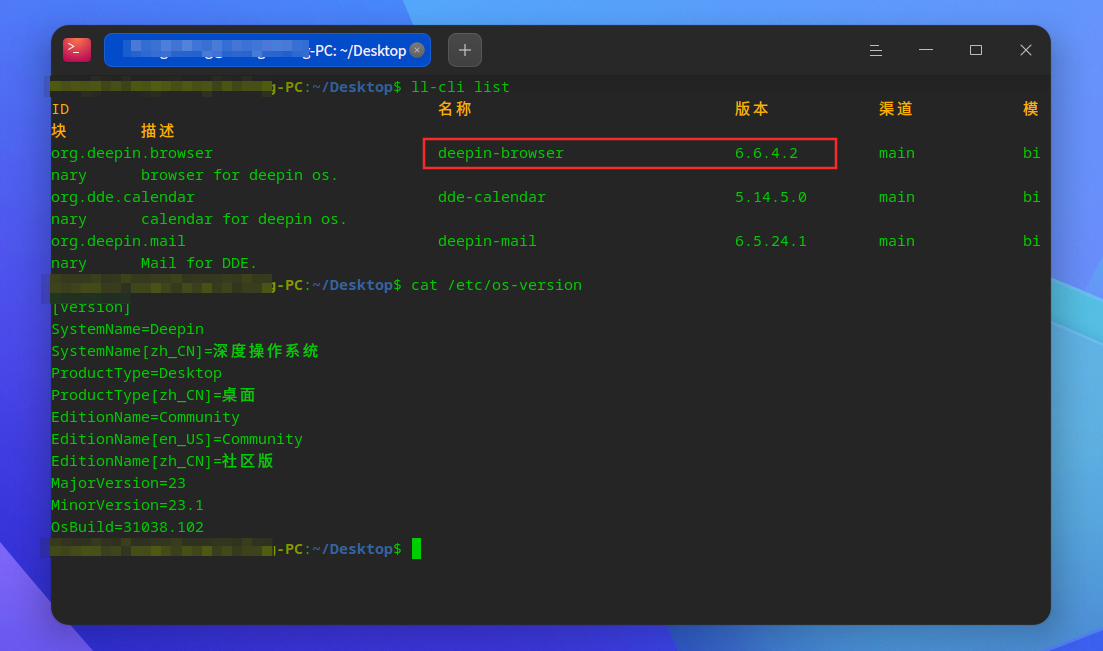Maximize the terminal window
This screenshot has height=651, width=1103.
(976, 50)
